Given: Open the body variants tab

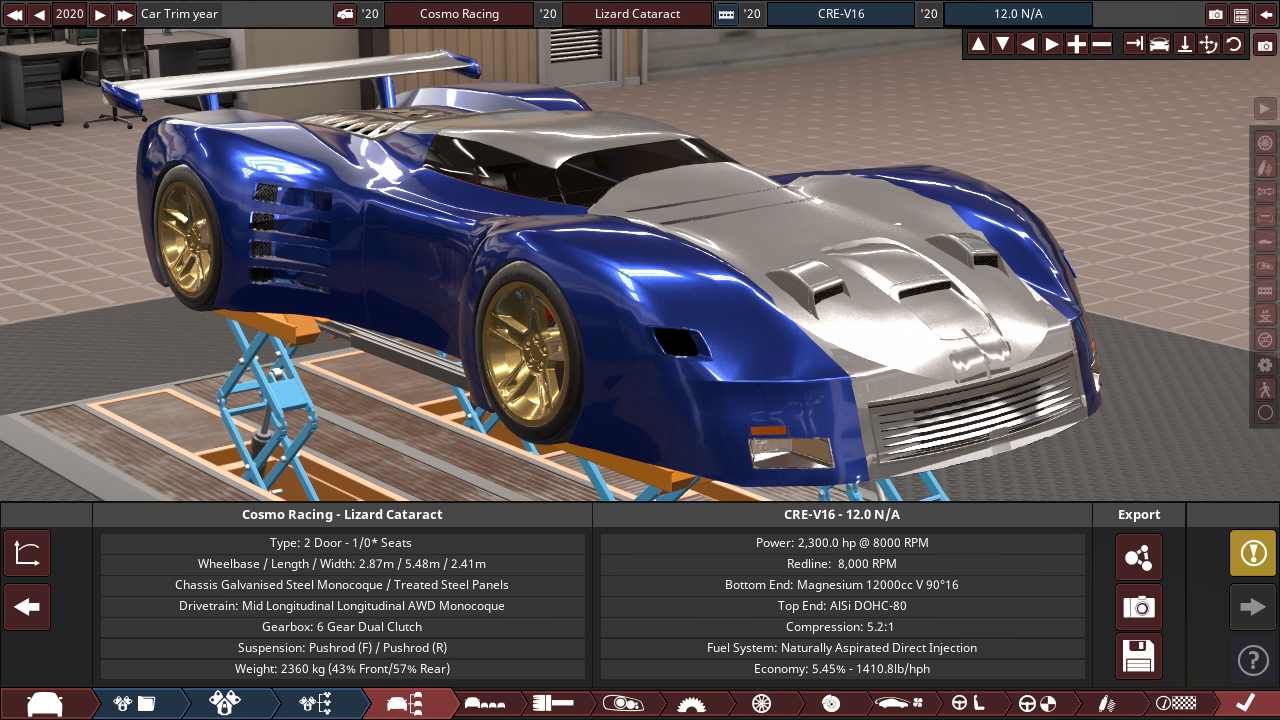Looking at the screenshot, I should point(486,704).
